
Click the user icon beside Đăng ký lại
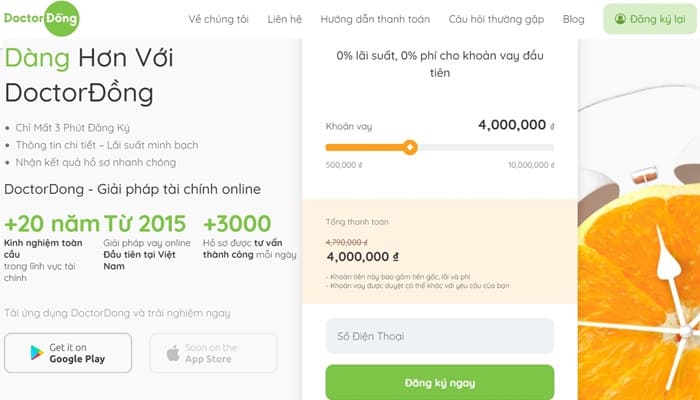tap(620, 19)
